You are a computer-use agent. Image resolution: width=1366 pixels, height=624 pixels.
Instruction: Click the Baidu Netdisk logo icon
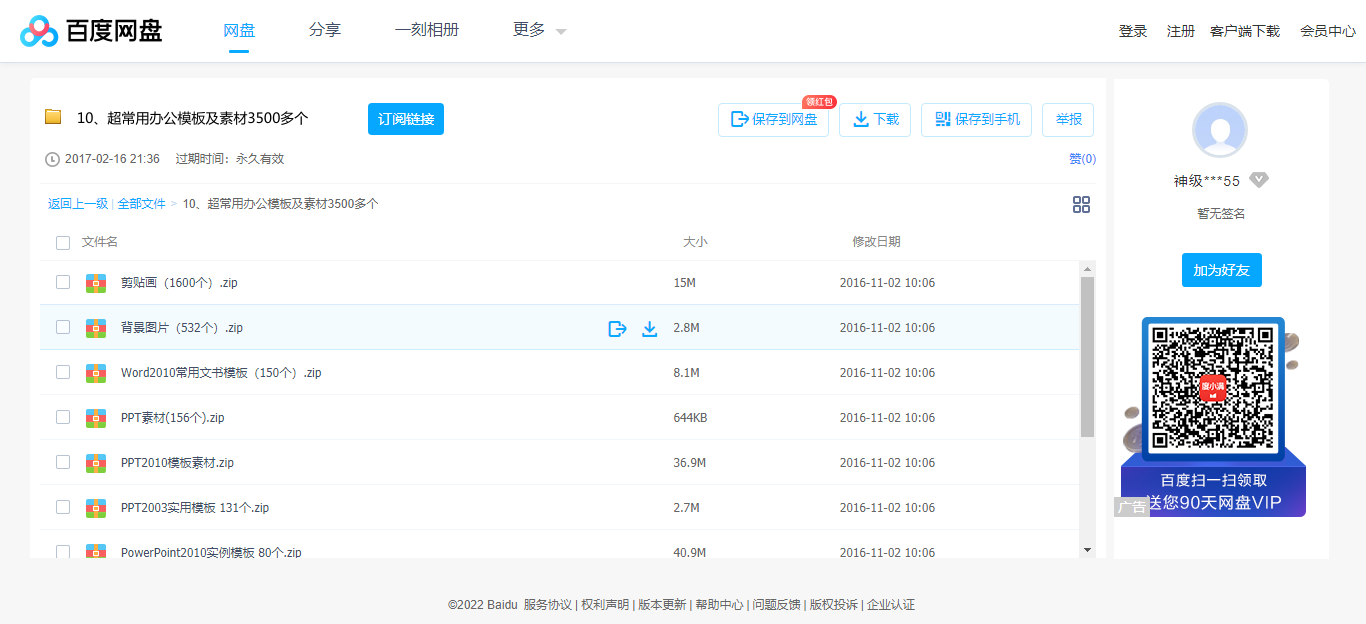(38, 30)
